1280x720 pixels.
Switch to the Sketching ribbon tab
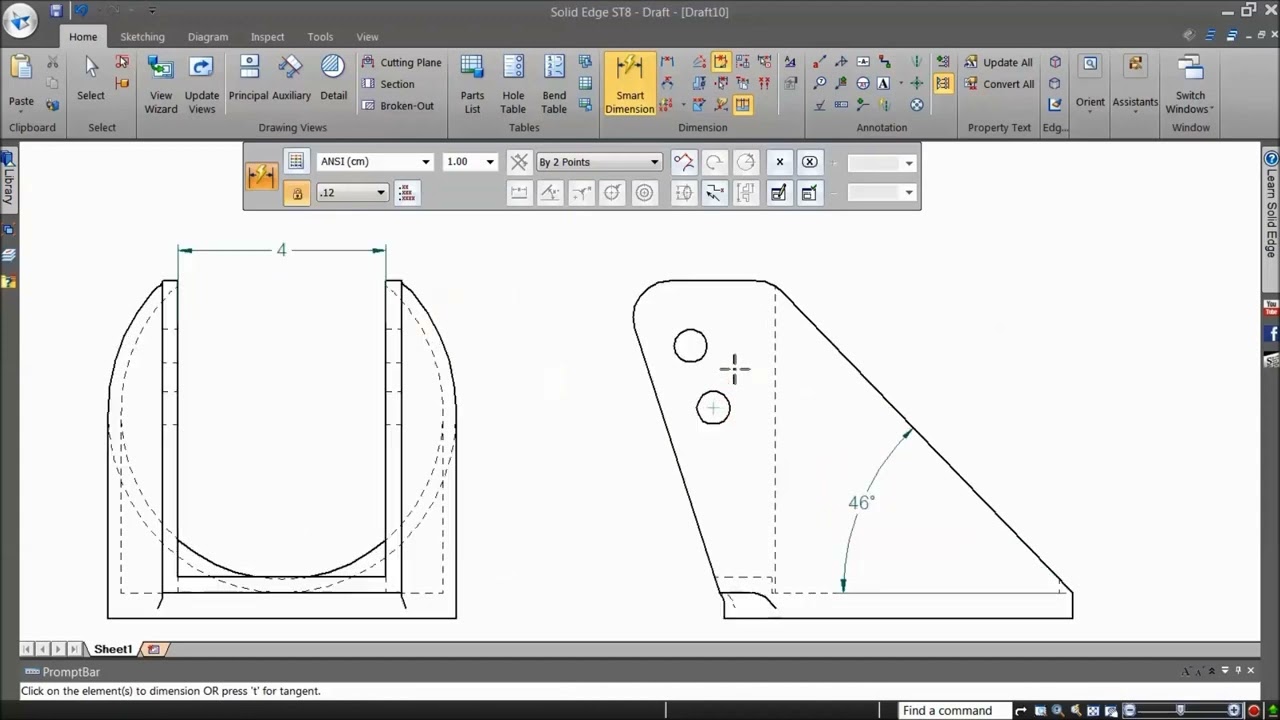[142, 37]
